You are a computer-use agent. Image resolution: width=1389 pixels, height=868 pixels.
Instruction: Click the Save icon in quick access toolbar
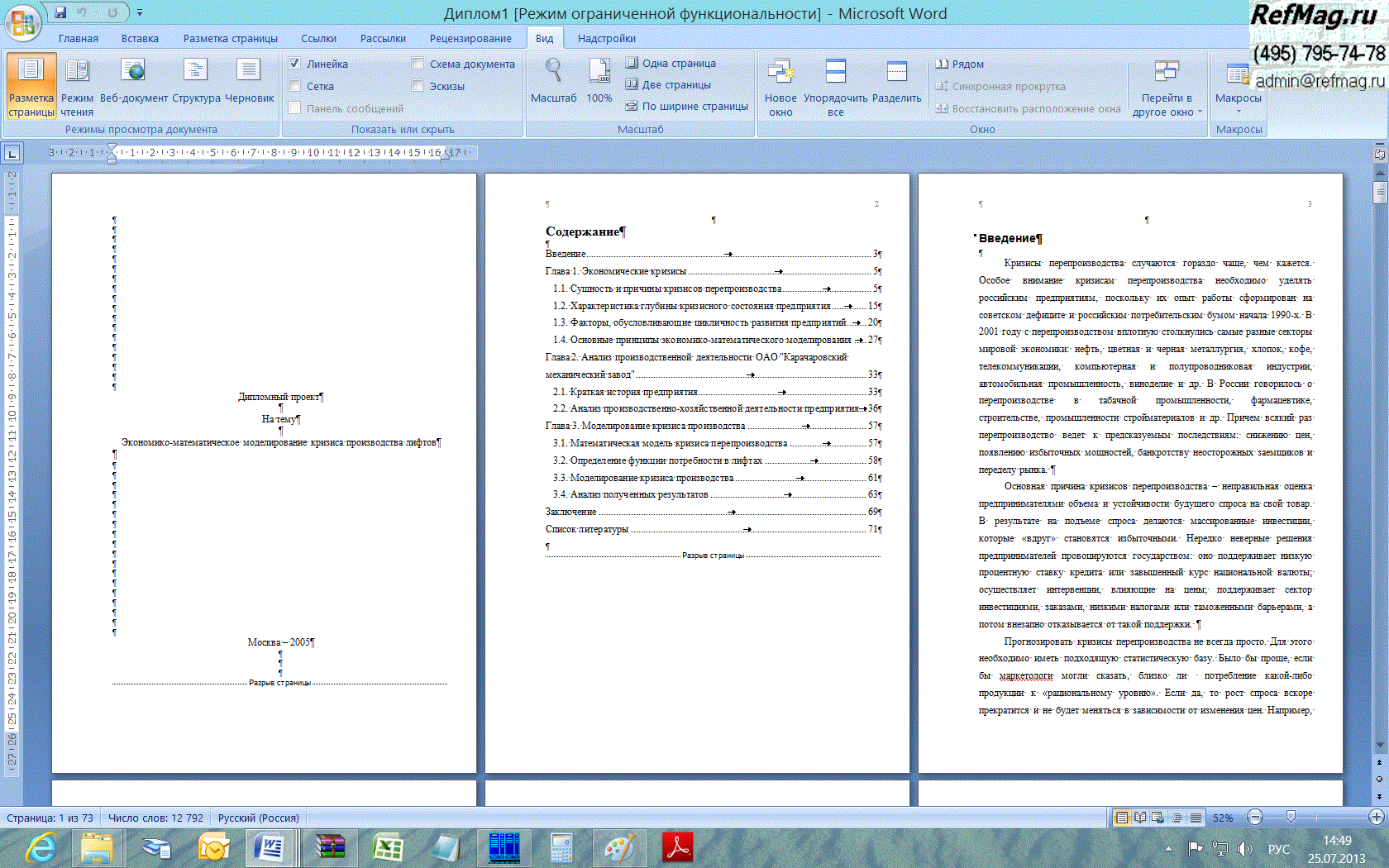[60, 12]
